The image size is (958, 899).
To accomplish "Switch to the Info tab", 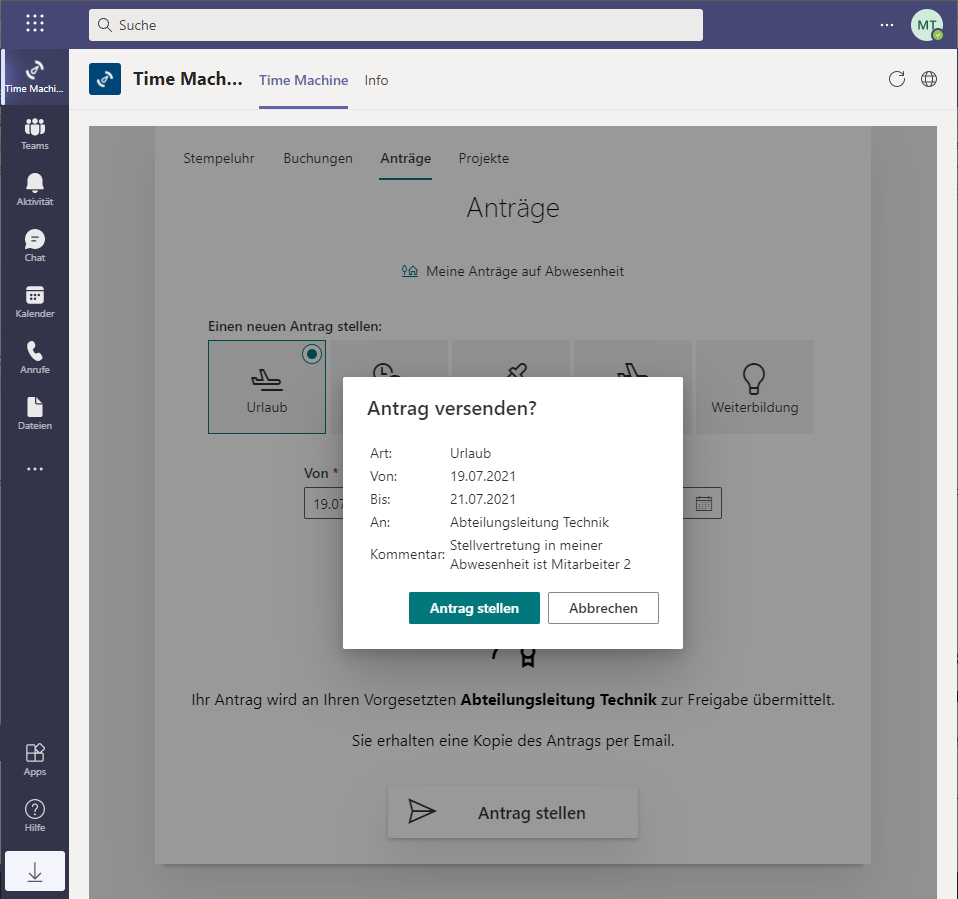I will (x=376, y=80).
